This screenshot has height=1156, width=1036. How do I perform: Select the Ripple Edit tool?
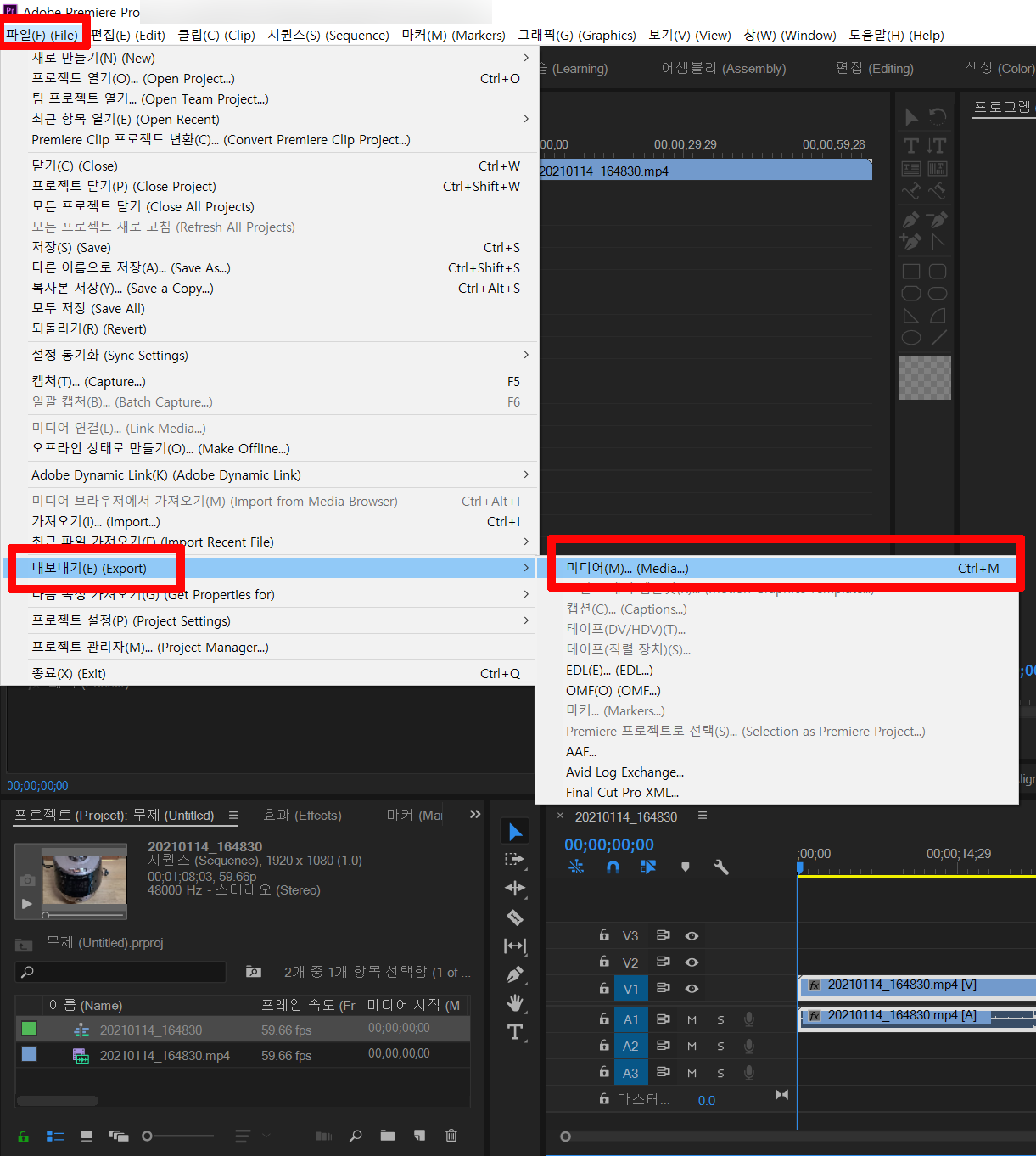pyautogui.click(x=515, y=889)
